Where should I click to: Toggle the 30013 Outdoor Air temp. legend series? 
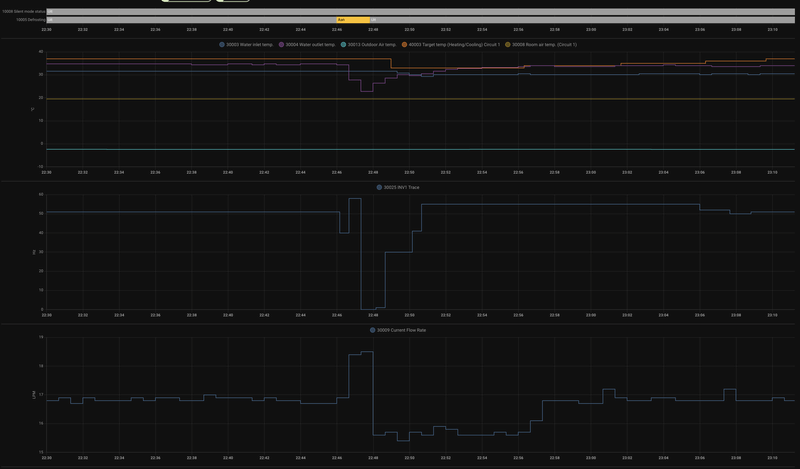coord(368,44)
